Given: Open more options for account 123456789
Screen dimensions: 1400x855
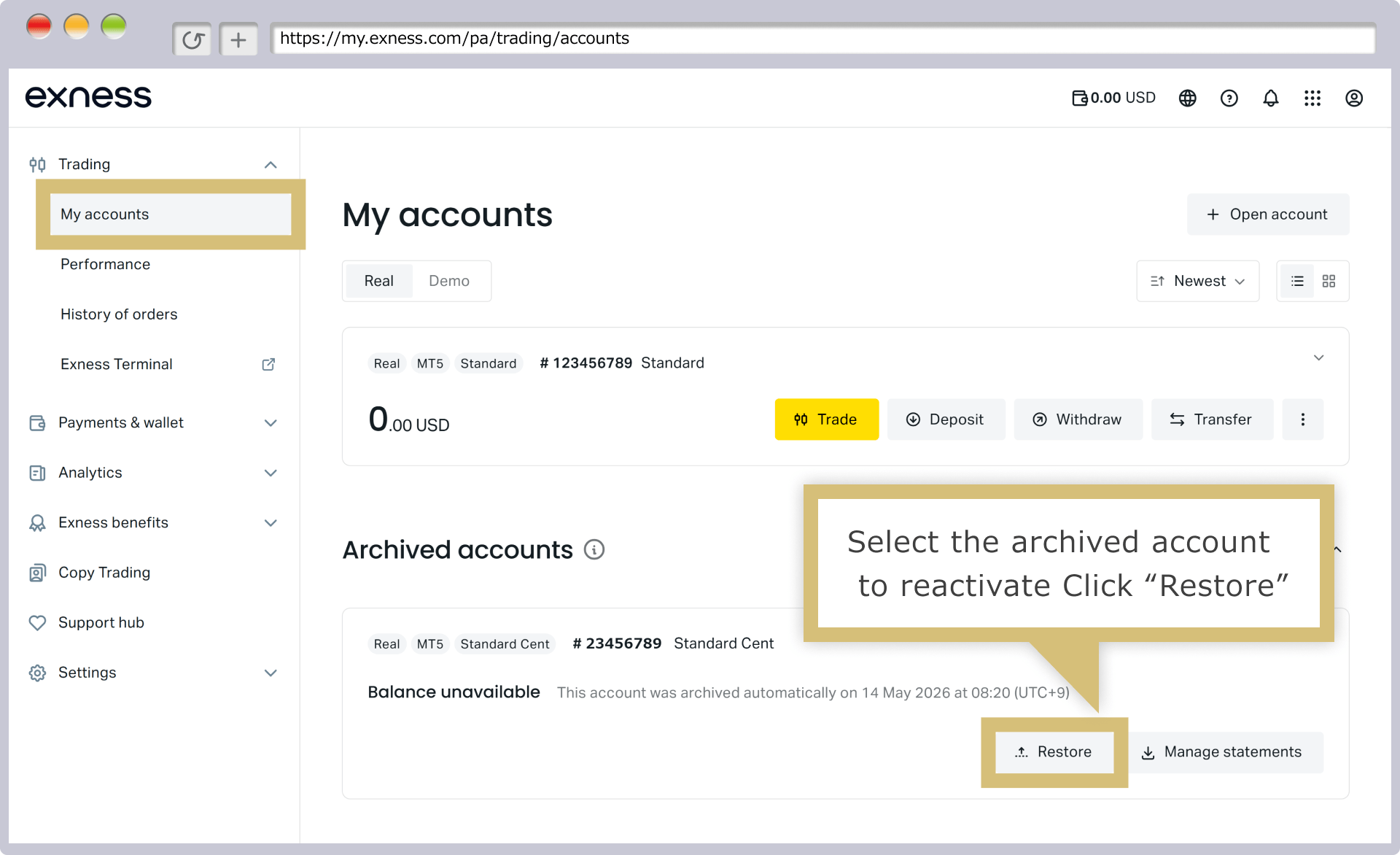Looking at the screenshot, I should point(1303,419).
